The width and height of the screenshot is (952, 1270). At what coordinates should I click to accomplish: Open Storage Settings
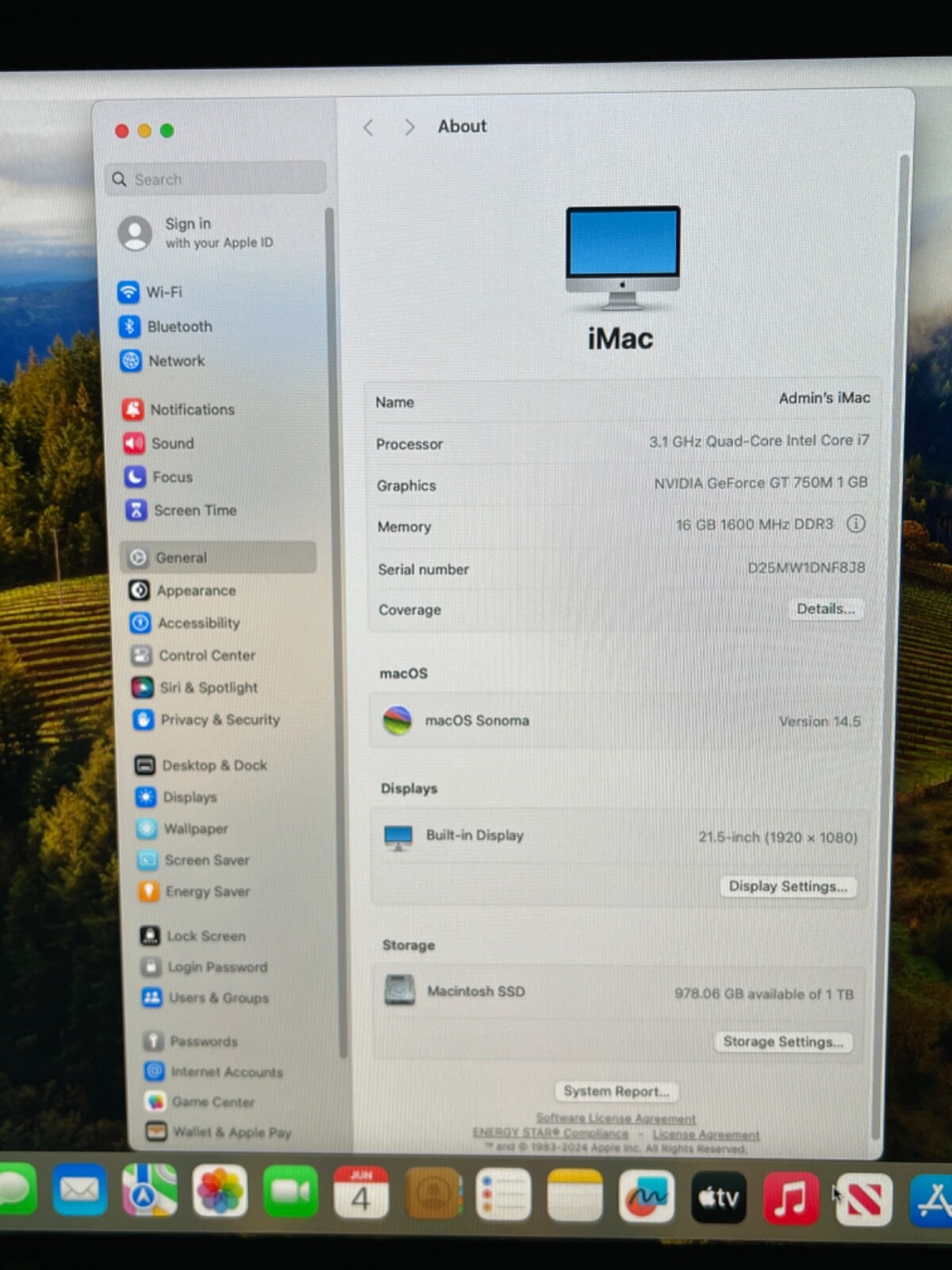click(783, 1041)
